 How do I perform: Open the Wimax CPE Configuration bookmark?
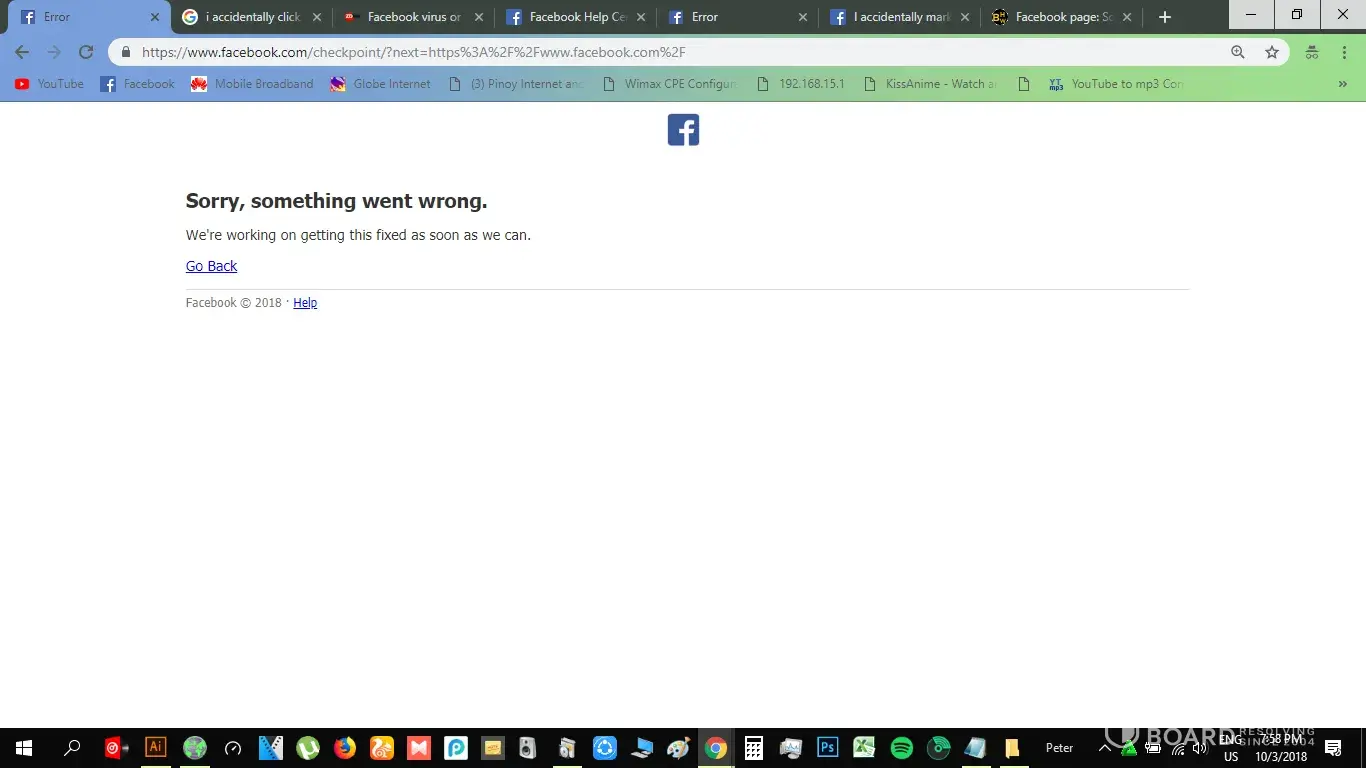tap(670, 84)
